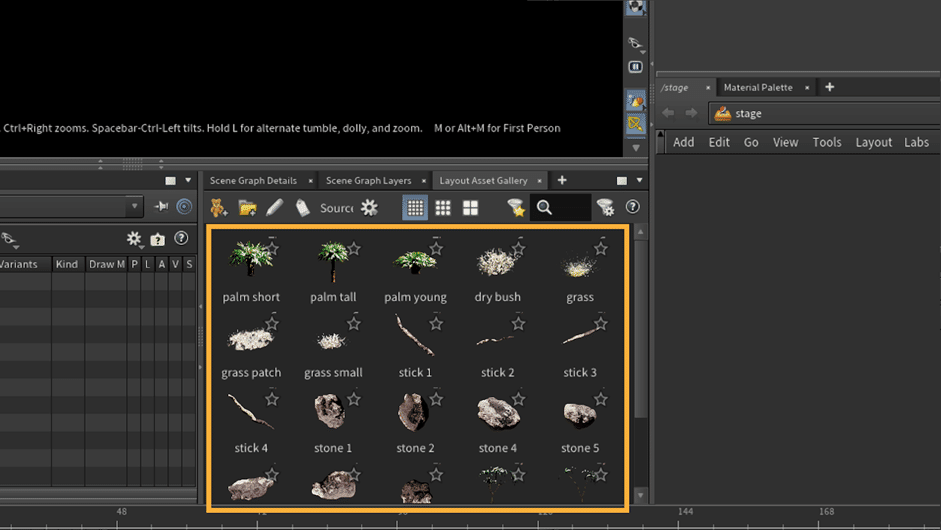Click the tag icon in gallery toolbar
The height and width of the screenshot is (530, 941).
coord(302,208)
